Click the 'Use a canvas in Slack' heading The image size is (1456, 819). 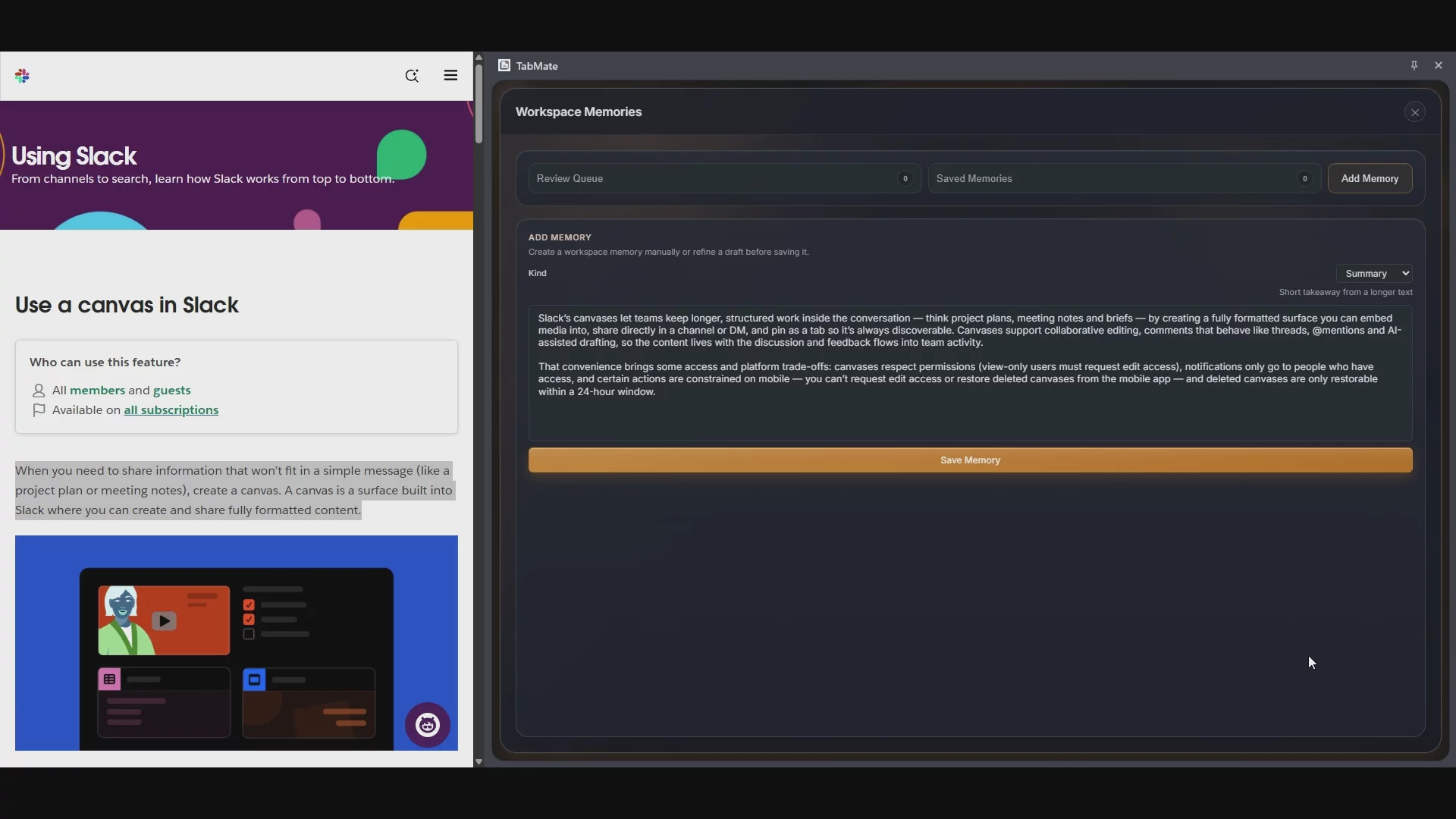pos(127,305)
